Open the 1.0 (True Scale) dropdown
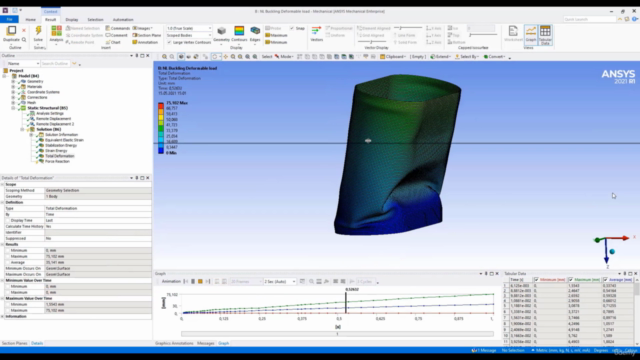Image resolution: width=640 pixels, height=360 pixels. click(189, 29)
